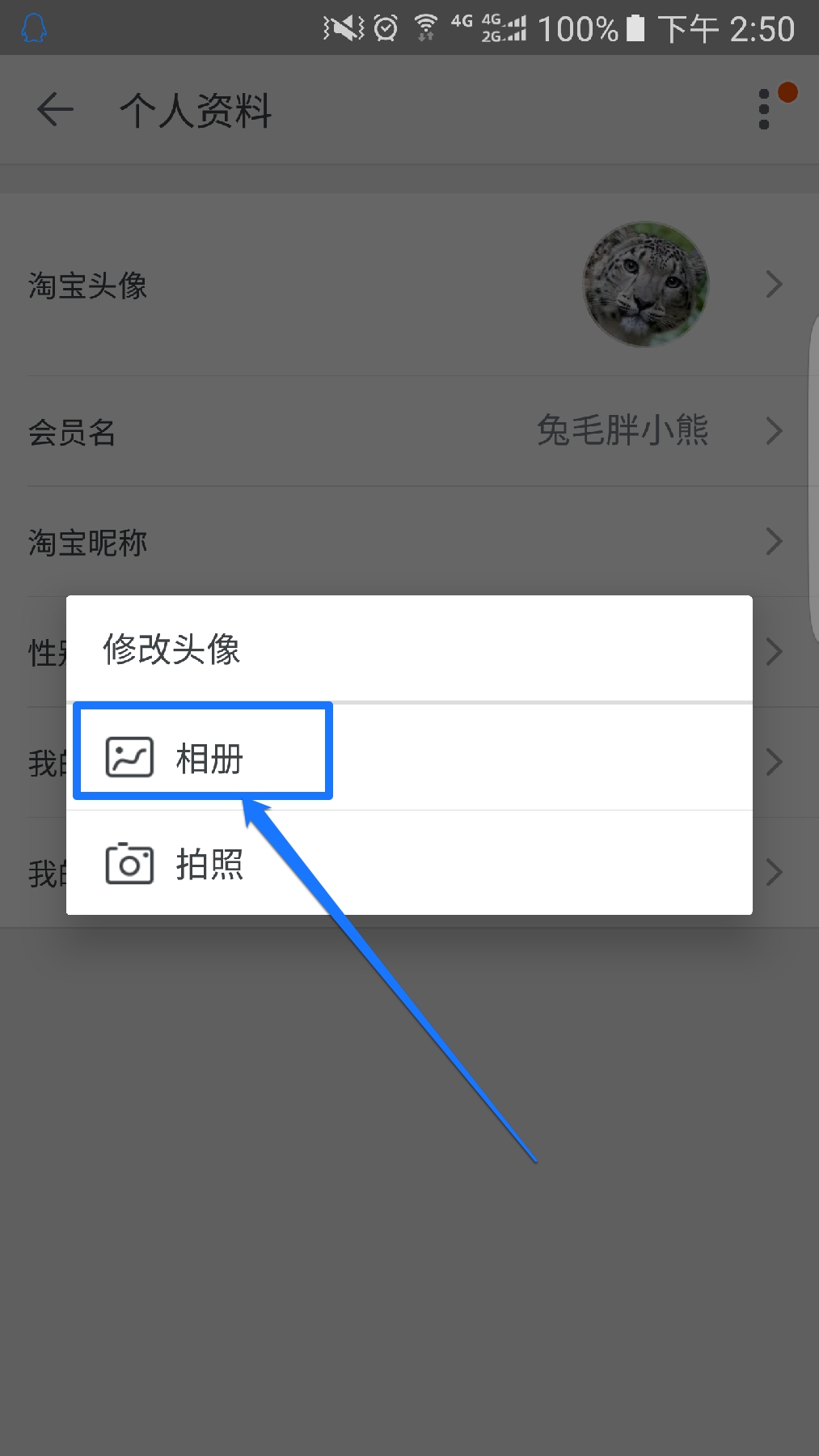Screen dimensions: 819x1456
Task: Expand the 会员名 row chevron
Action: pos(774,431)
